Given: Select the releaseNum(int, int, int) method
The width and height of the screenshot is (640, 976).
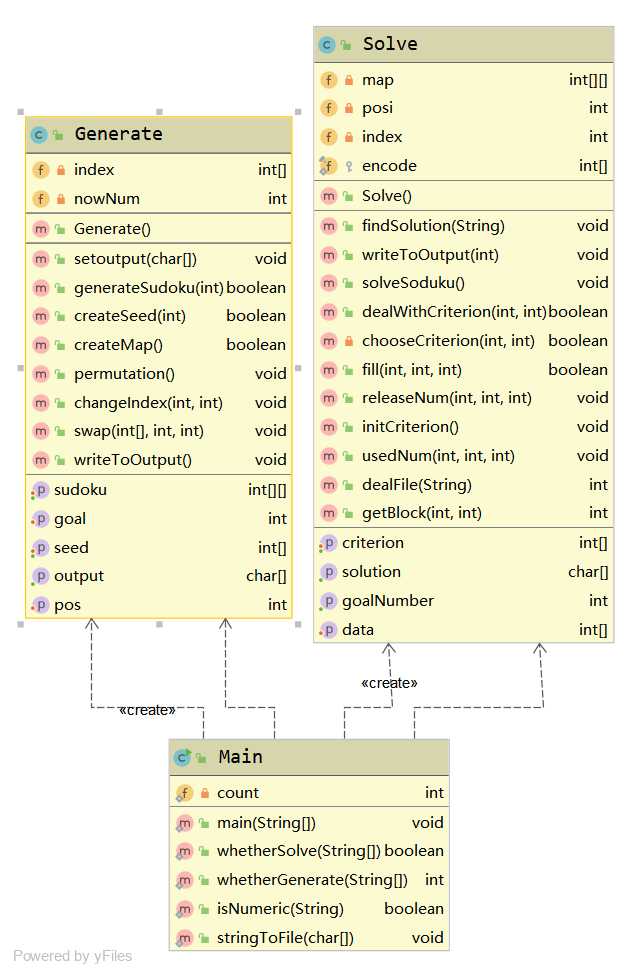Looking at the screenshot, I should click(x=464, y=398).
